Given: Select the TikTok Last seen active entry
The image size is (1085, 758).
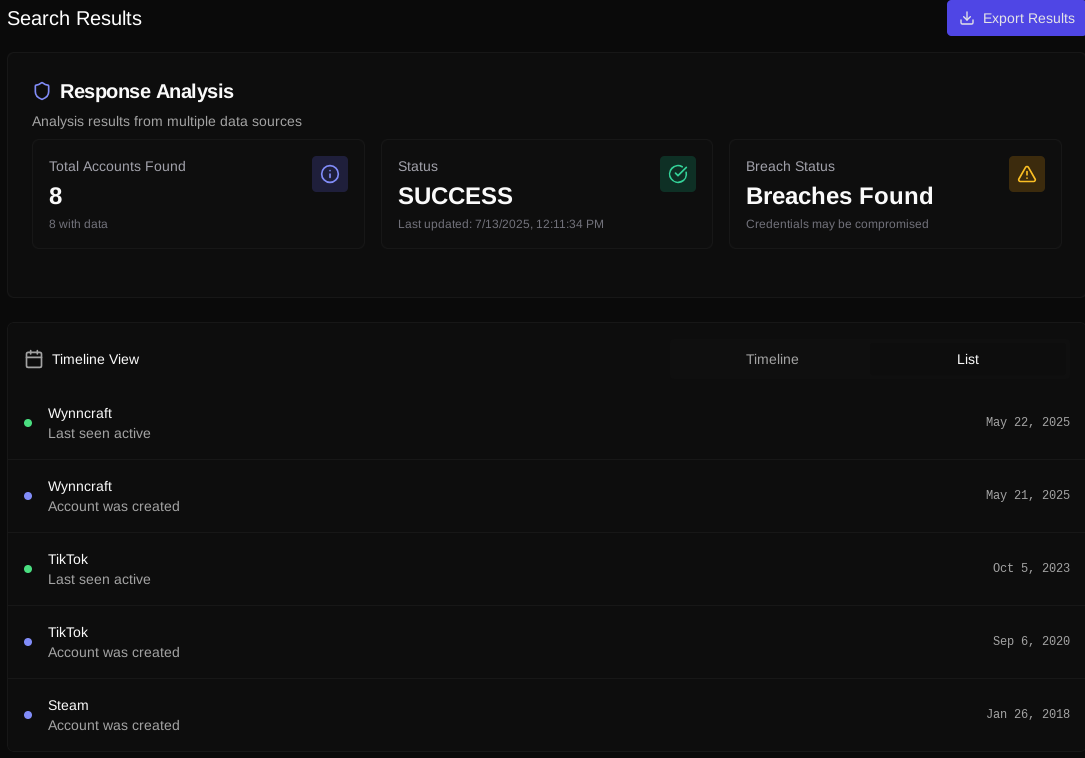Looking at the screenshot, I should coord(99,569).
